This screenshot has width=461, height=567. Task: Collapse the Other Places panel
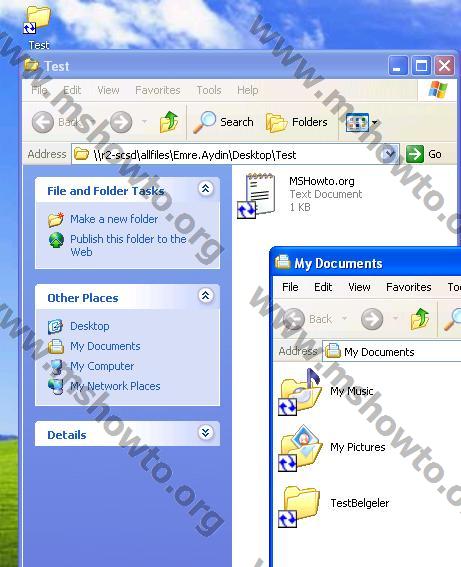tap(206, 295)
